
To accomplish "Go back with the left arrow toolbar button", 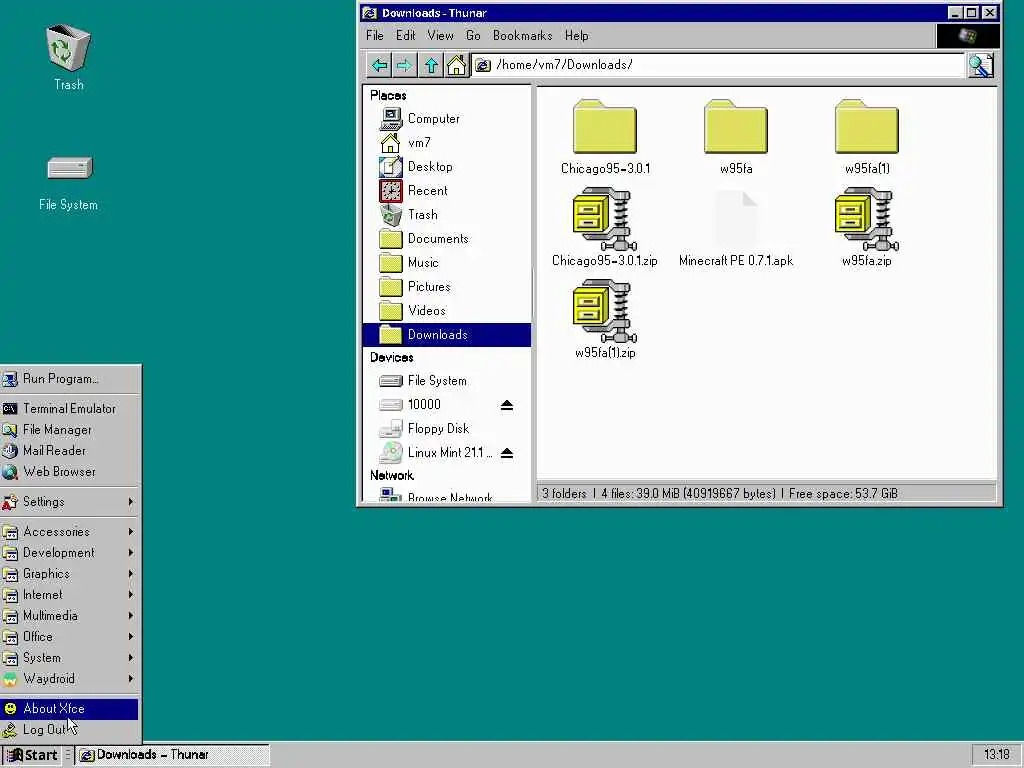I will click(x=379, y=65).
